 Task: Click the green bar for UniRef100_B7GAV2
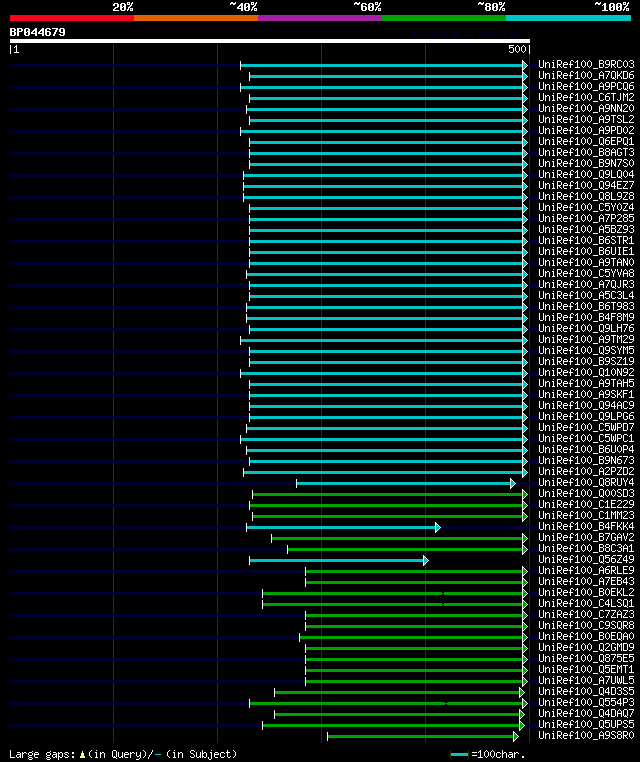[x=397, y=538]
